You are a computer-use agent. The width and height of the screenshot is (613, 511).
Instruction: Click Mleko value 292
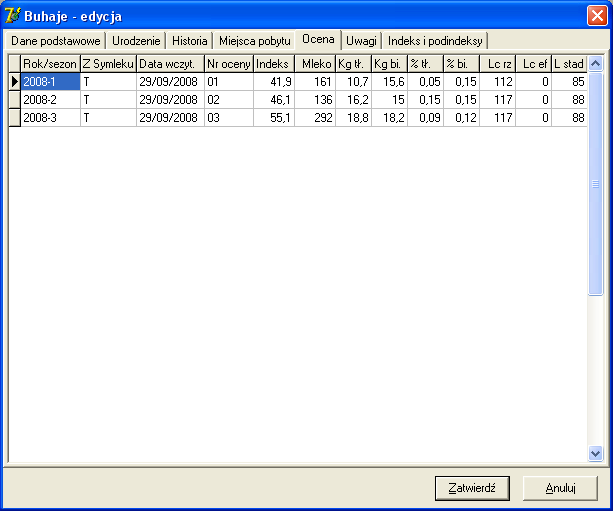point(315,118)
